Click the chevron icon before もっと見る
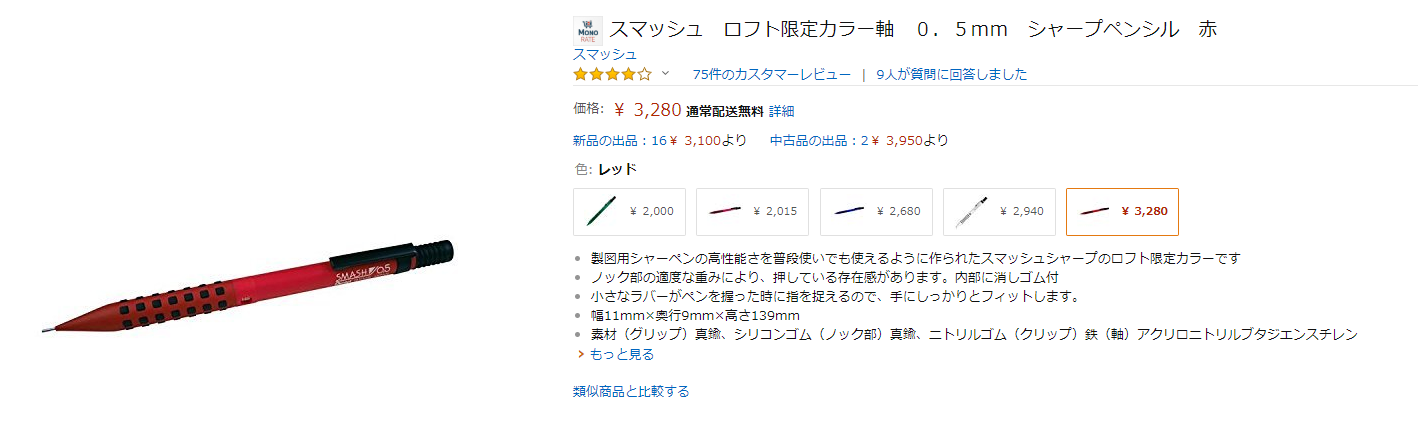 (x=579, y=354)
